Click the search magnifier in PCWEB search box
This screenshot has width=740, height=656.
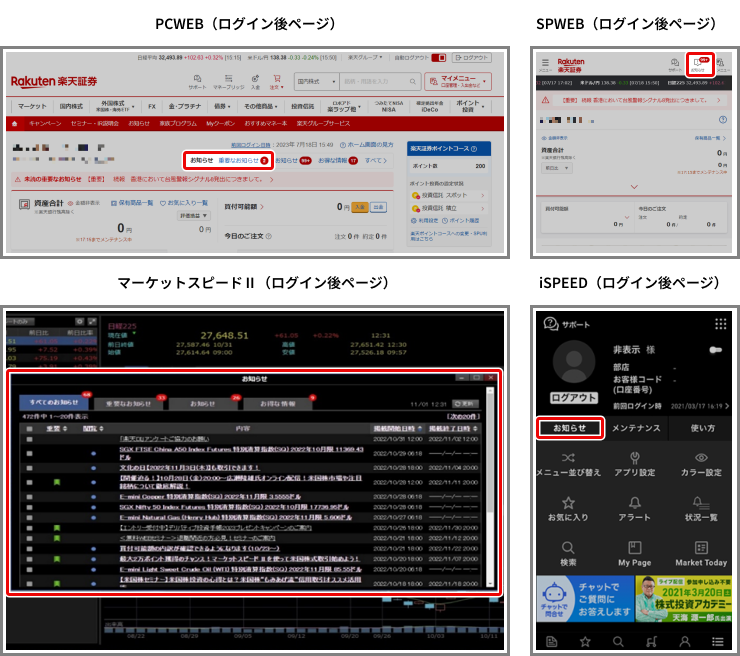click(x=412, y=82)
